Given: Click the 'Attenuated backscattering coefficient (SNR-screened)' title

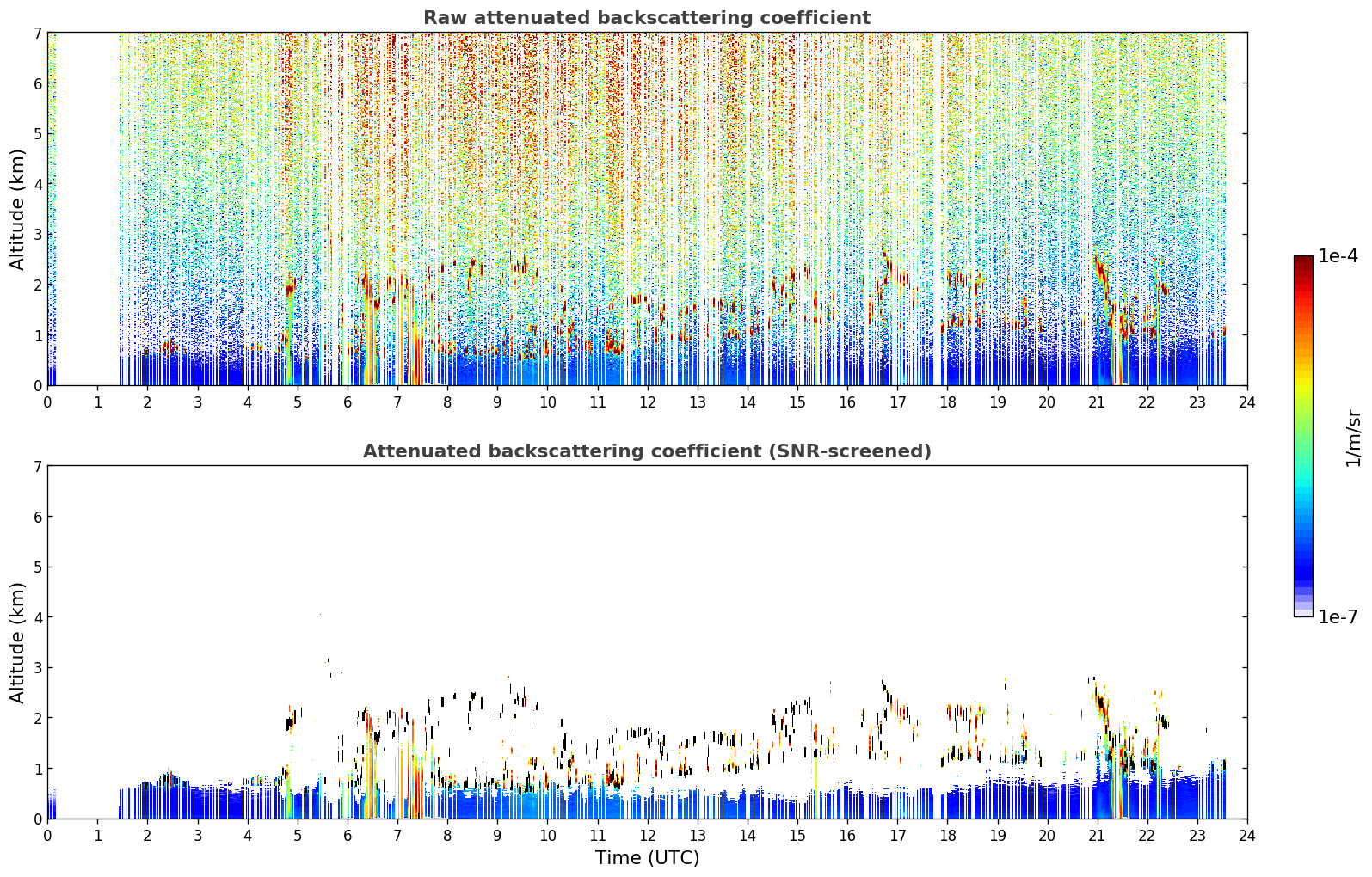Looking at the screenshot, I should pos(647,451).
